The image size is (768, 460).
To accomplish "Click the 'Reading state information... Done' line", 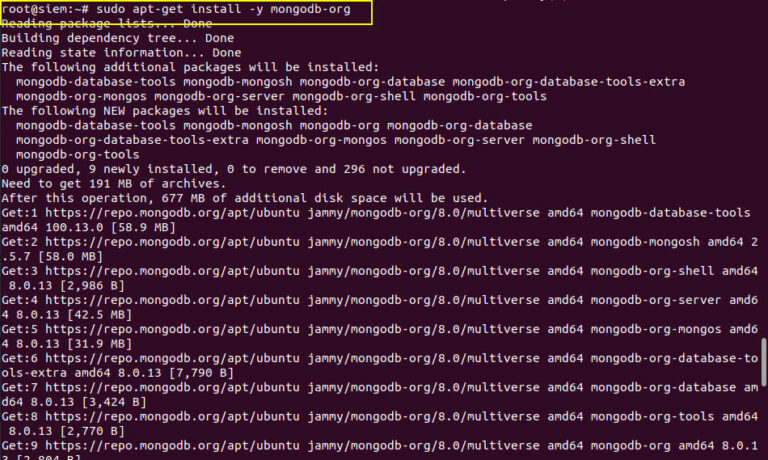I will click(121, 53).
